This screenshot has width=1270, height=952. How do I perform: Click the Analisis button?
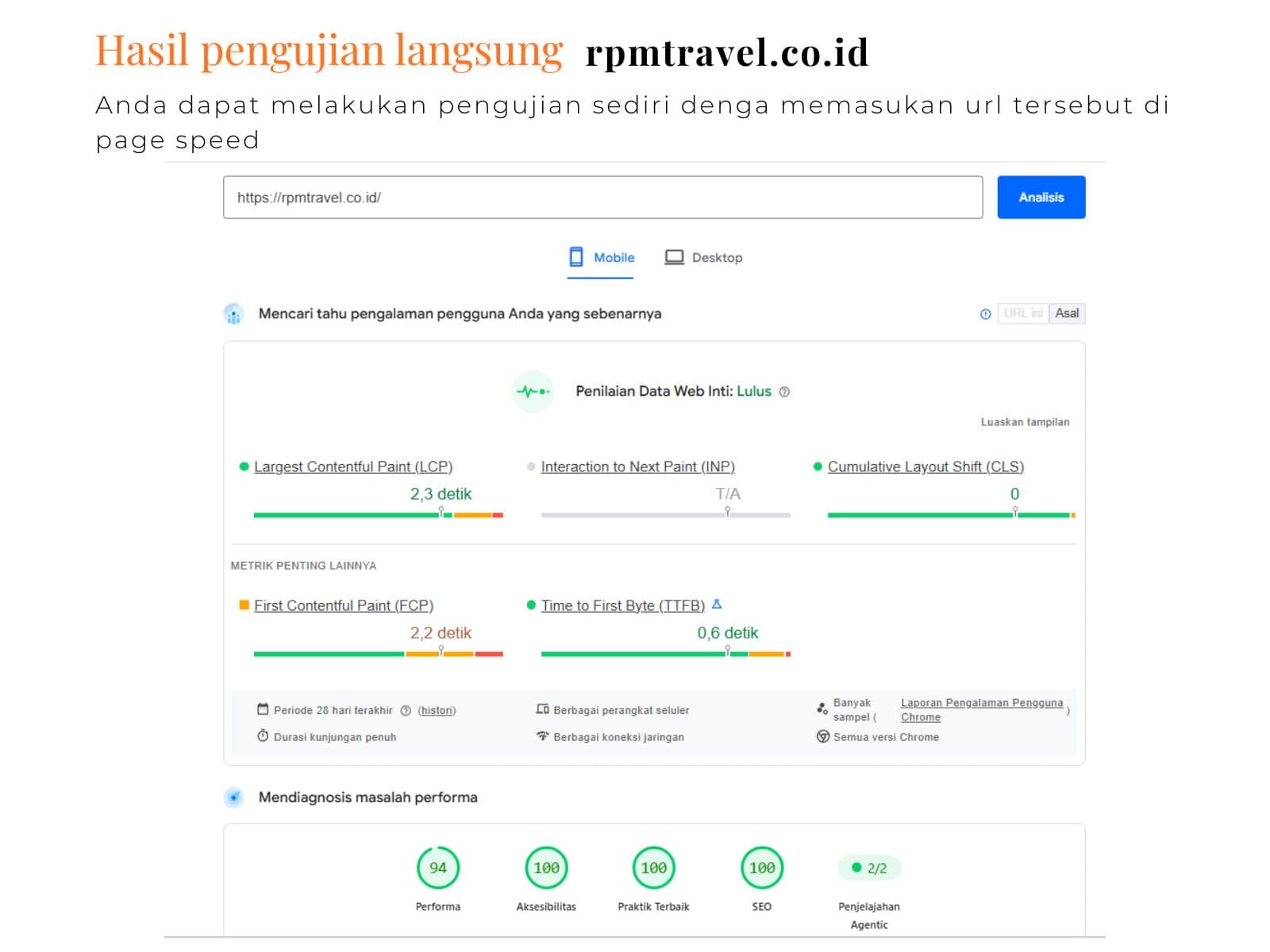coord(1041,197)
